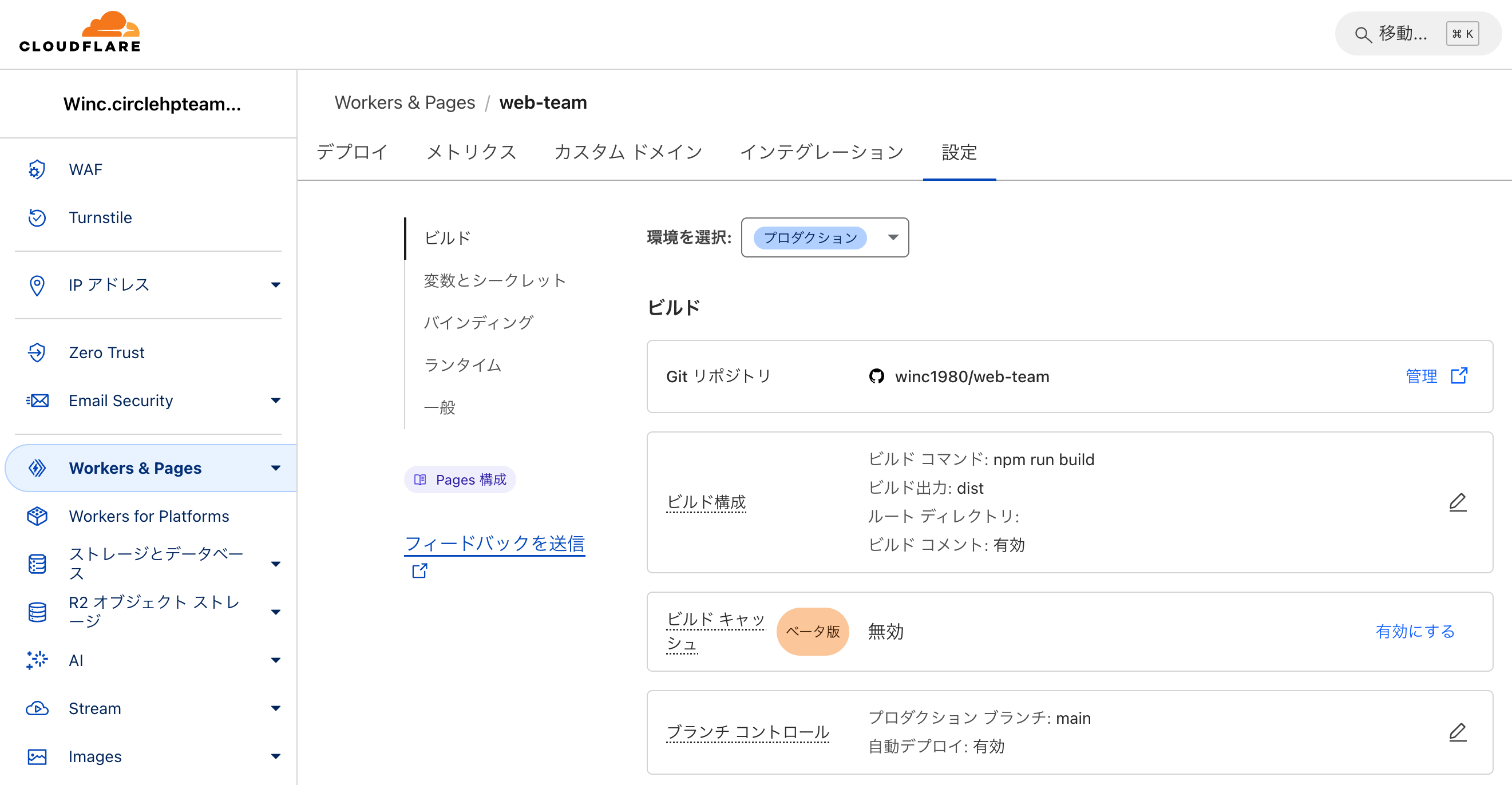The width and height of the screenshot is (1512, 785).
Task: Expand the IP アドレス menu
Action: pyautogui.click(x=275, y=285)
